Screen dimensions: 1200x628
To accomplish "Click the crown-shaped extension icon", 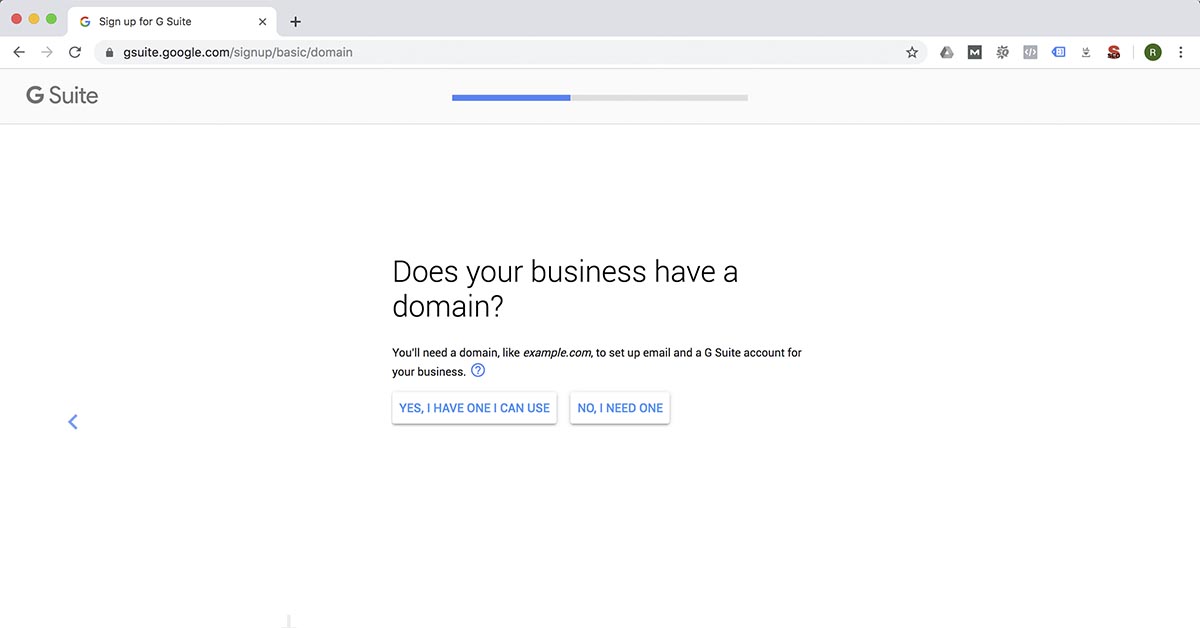I will [1086, 52].
